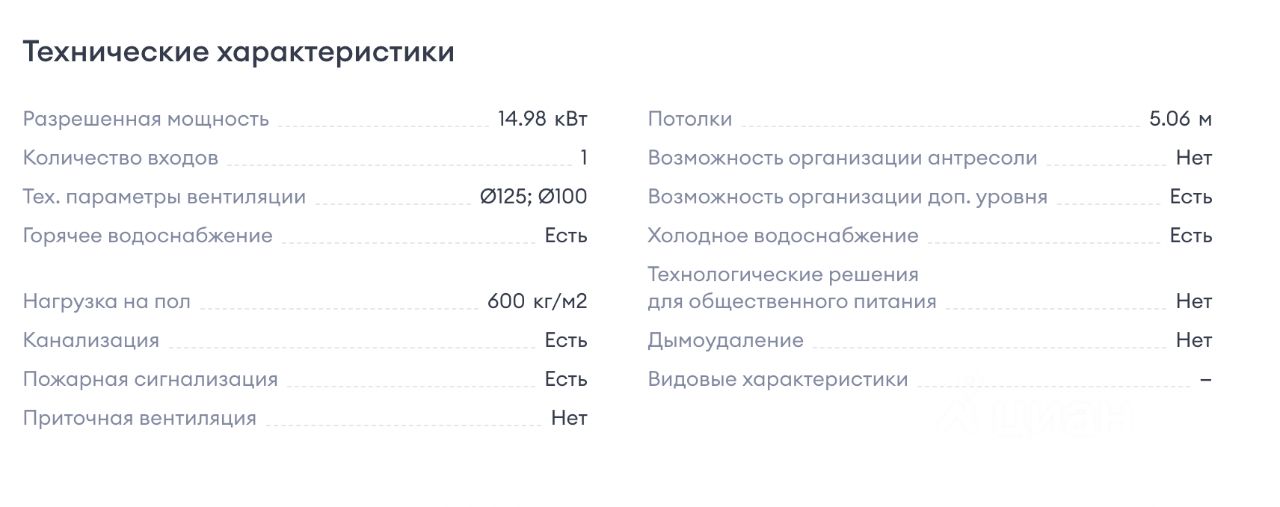Click the "Видовые характеристики" label
The height and width of the screenshot is (507, 1280).
777,379
